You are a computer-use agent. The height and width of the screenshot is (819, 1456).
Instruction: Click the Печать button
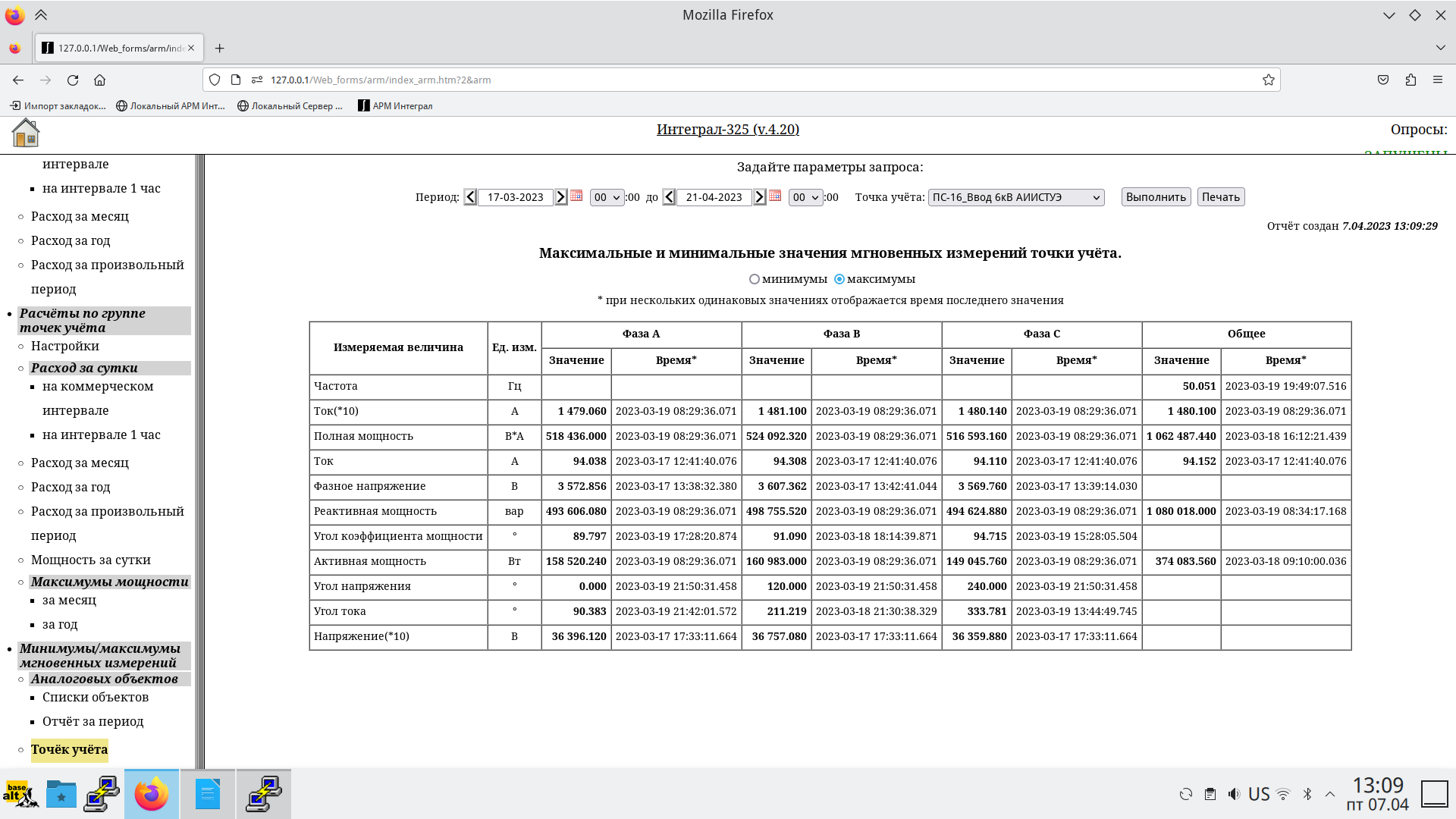(1221, 197)
